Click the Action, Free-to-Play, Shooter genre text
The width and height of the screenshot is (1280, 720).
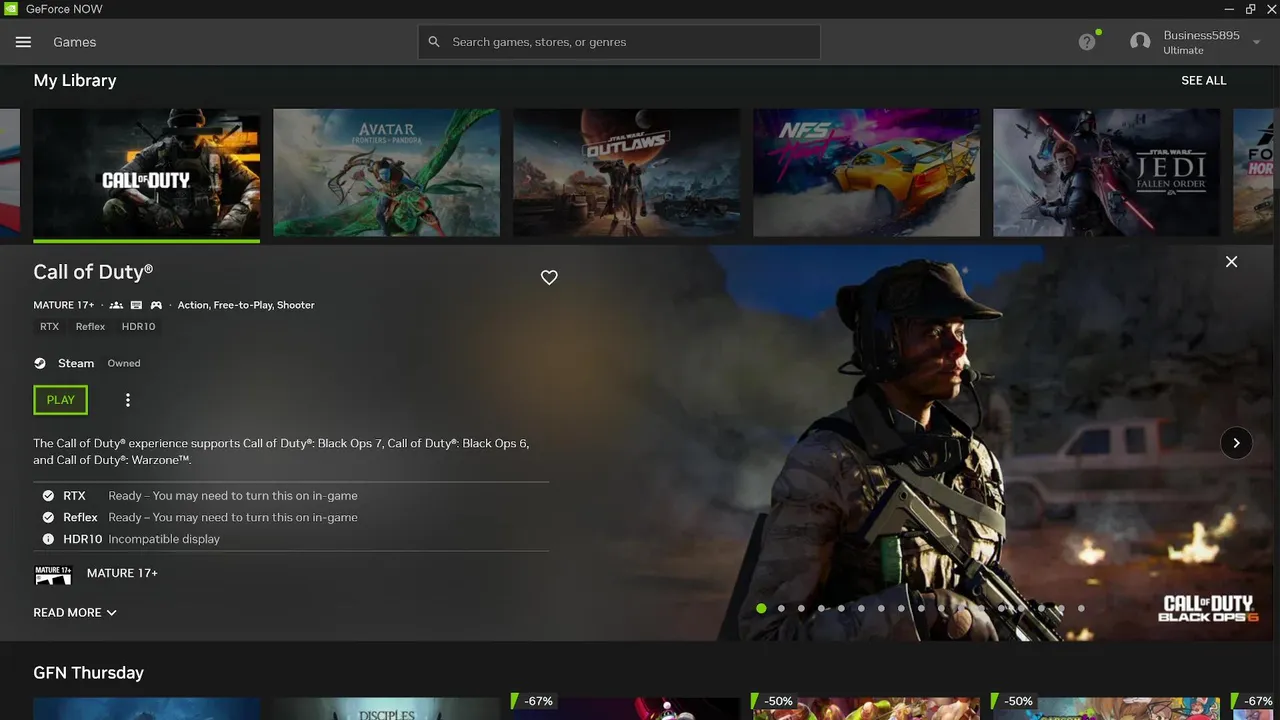(246, 305)
